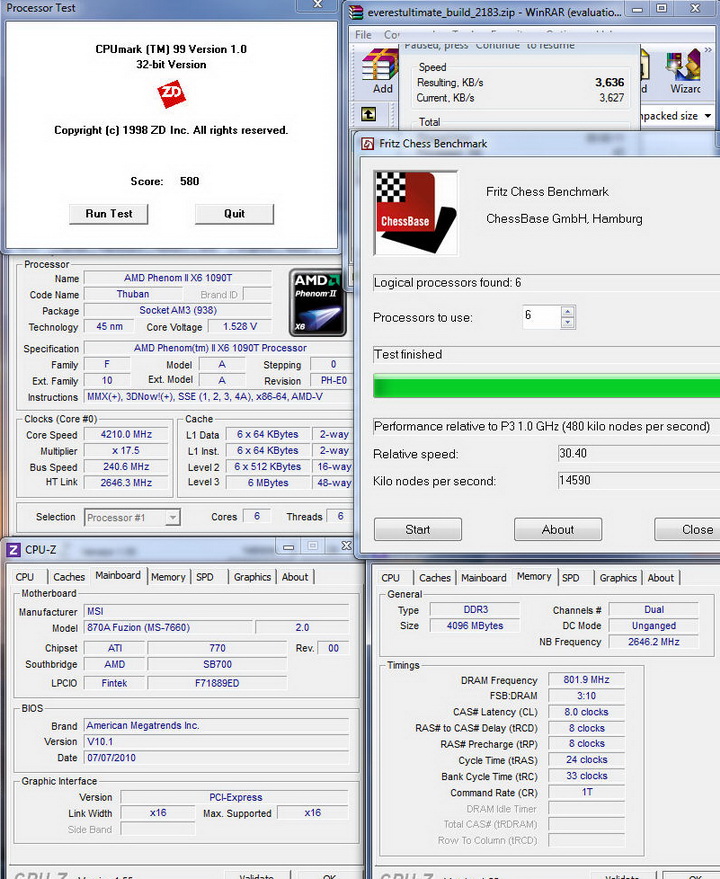Click the Wizard icon in WinRAR toolbar
This screenshot has height=879, width=720.
(684, 63)
